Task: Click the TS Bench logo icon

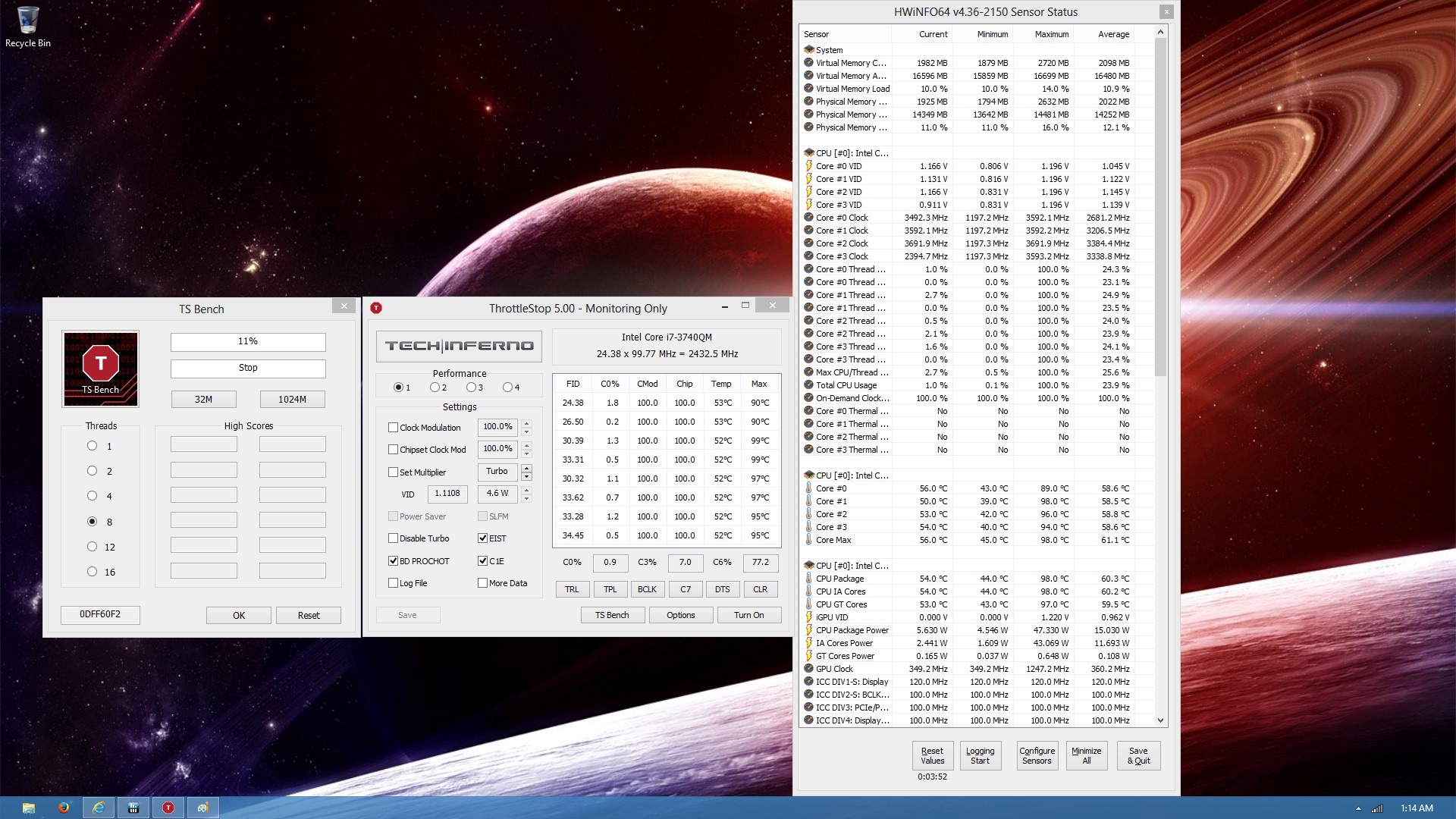Action: pos(100,369)
